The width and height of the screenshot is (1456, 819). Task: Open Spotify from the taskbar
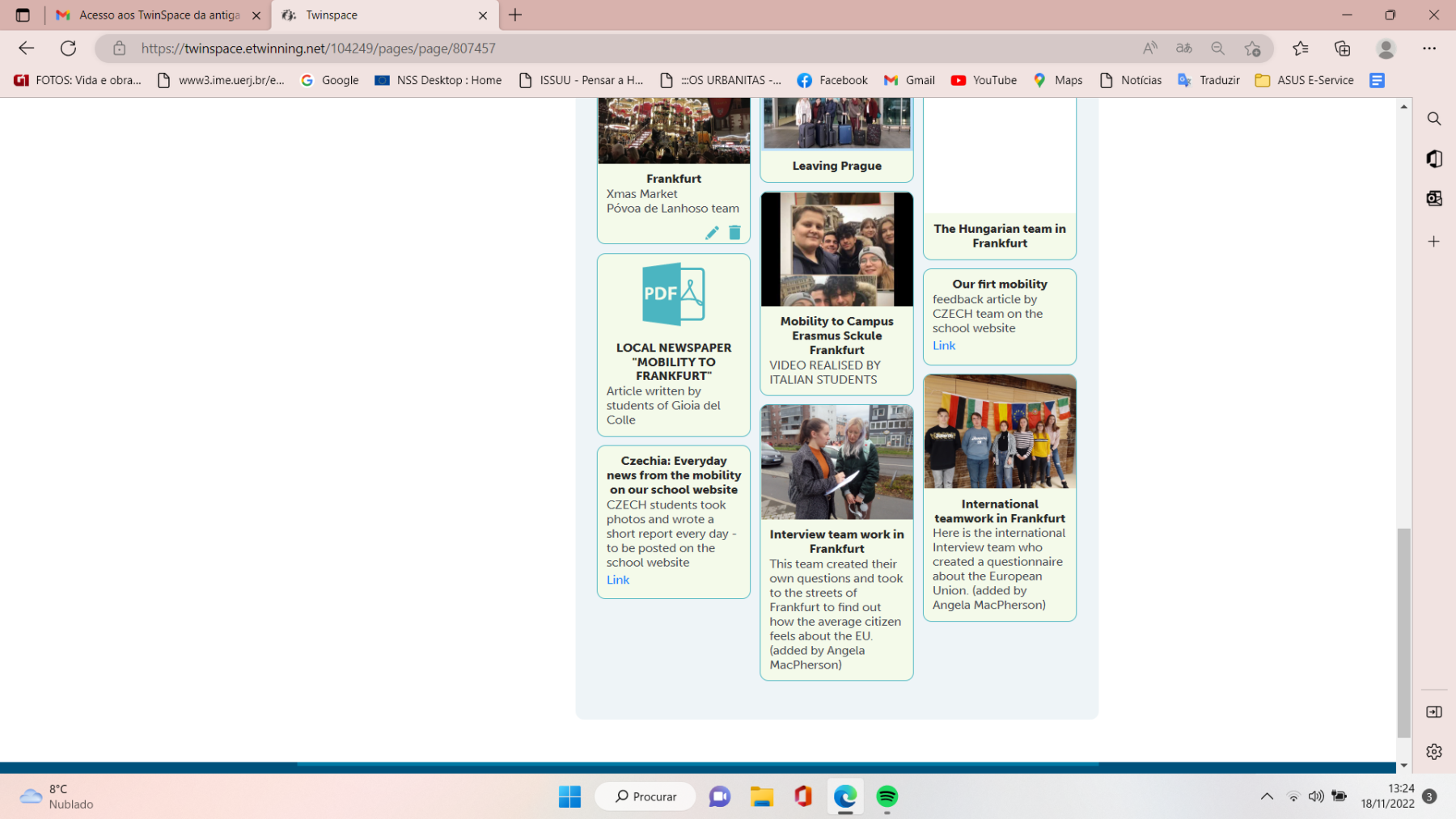pyautogui.click(x=887, y=796)
